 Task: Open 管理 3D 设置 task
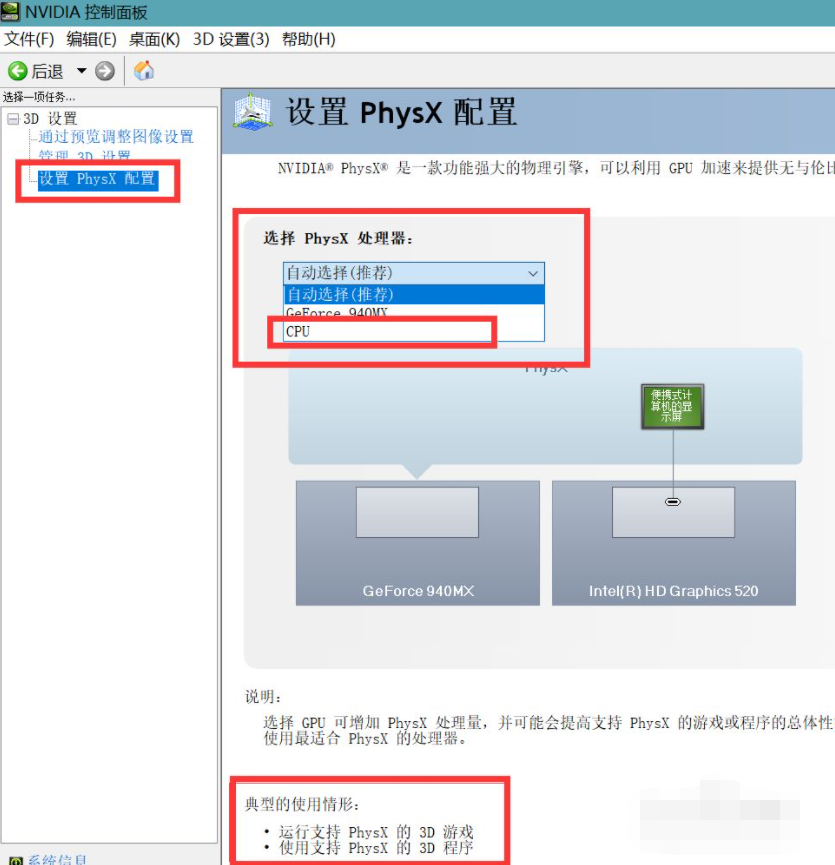coord(84,156)
